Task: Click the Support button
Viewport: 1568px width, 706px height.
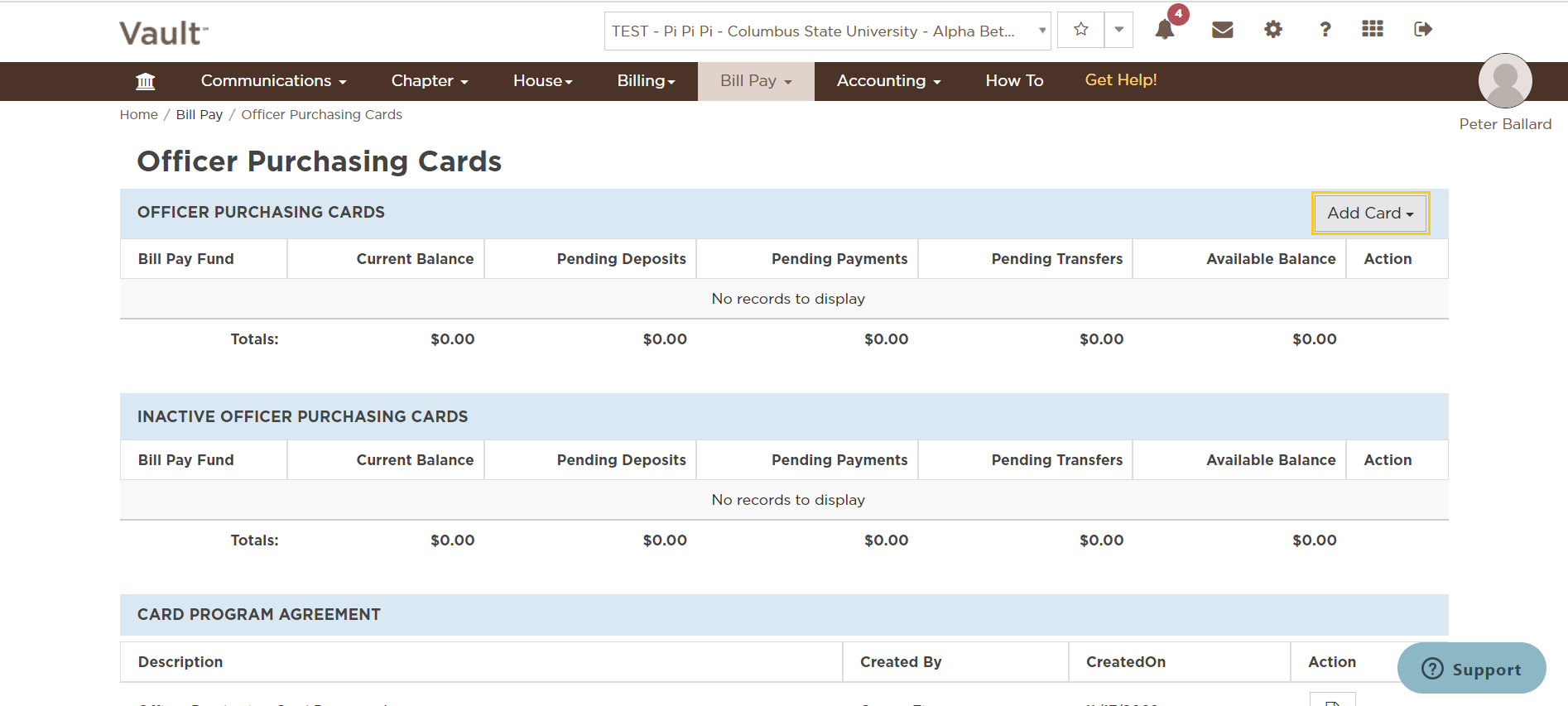Action: pyautogui.click(x=1471, y=669)
